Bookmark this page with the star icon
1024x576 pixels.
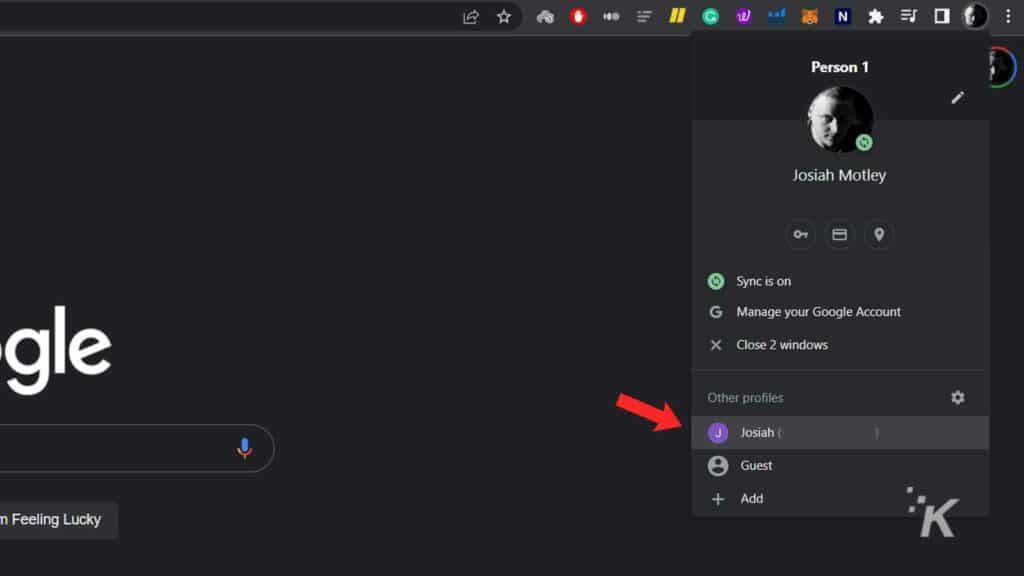coord(504,17)
